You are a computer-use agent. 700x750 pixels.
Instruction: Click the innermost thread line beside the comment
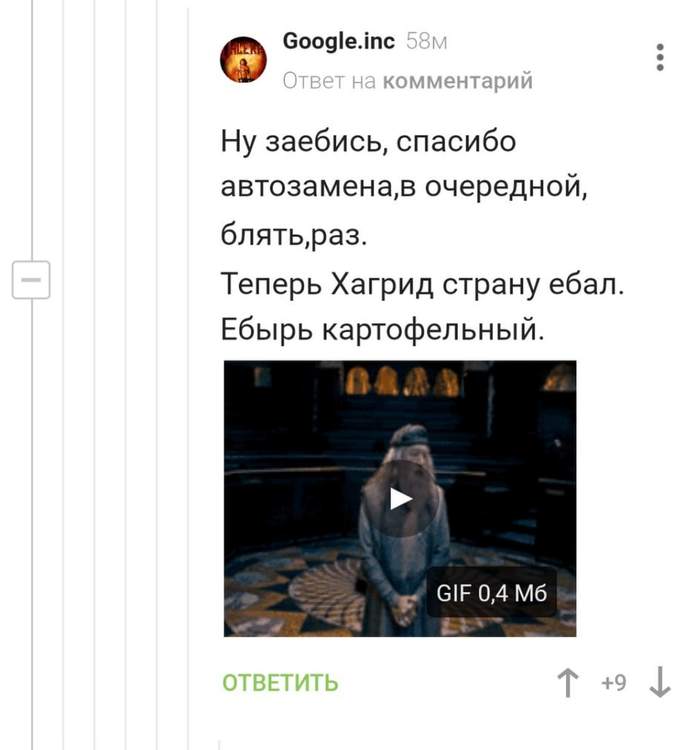pos(188,375)
